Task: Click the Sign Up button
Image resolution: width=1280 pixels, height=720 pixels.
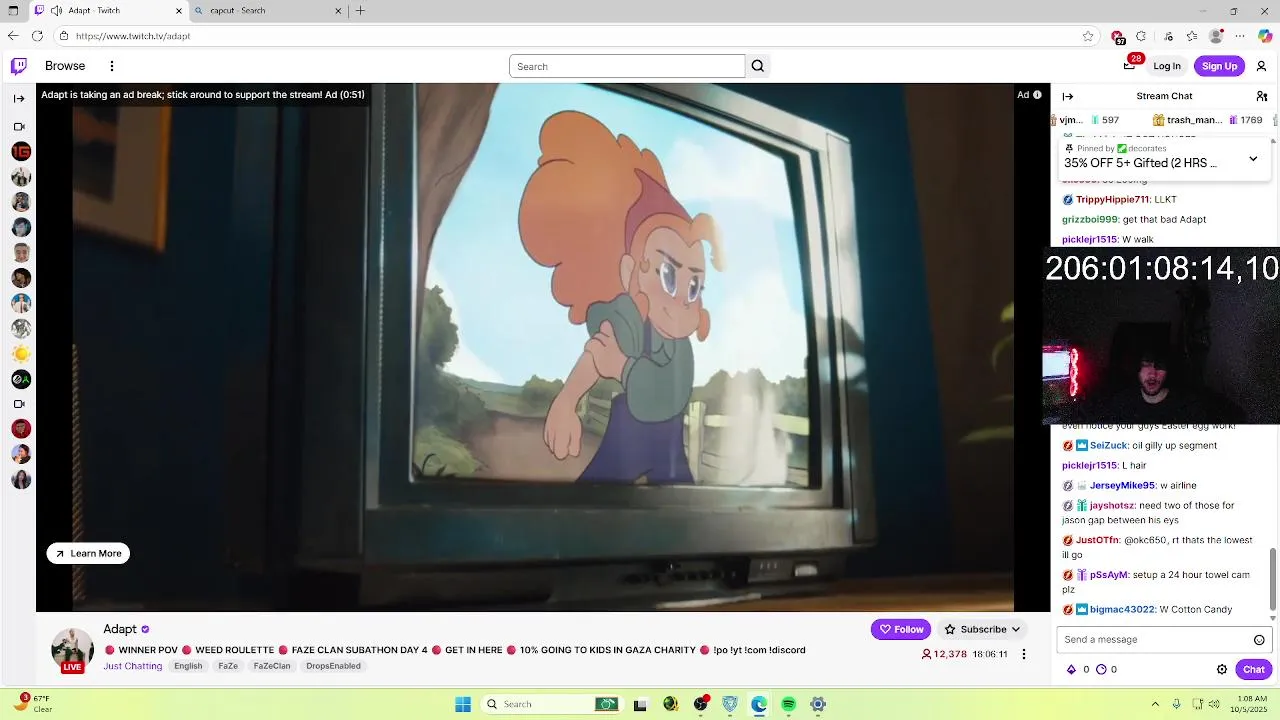Action: click(1219, 66)
